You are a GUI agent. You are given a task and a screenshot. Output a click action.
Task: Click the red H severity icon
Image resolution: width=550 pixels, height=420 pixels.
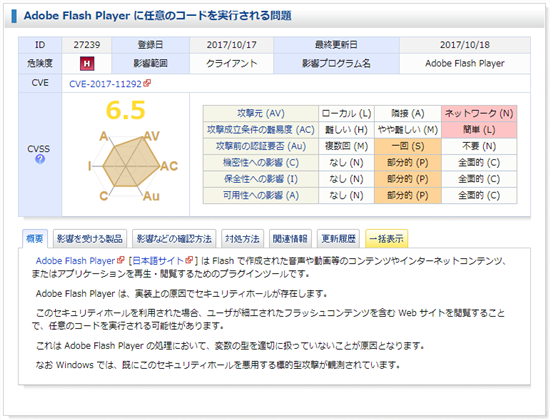tap(87, 64)
